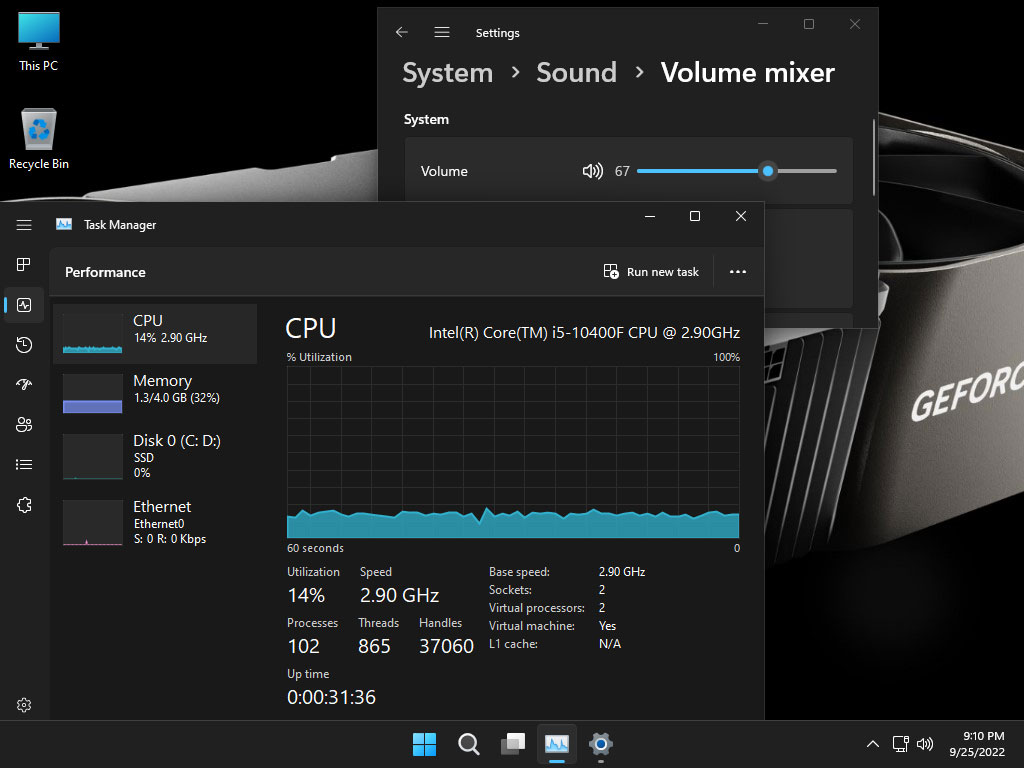Click Task Manager icon on taskbar

point(557,744)
